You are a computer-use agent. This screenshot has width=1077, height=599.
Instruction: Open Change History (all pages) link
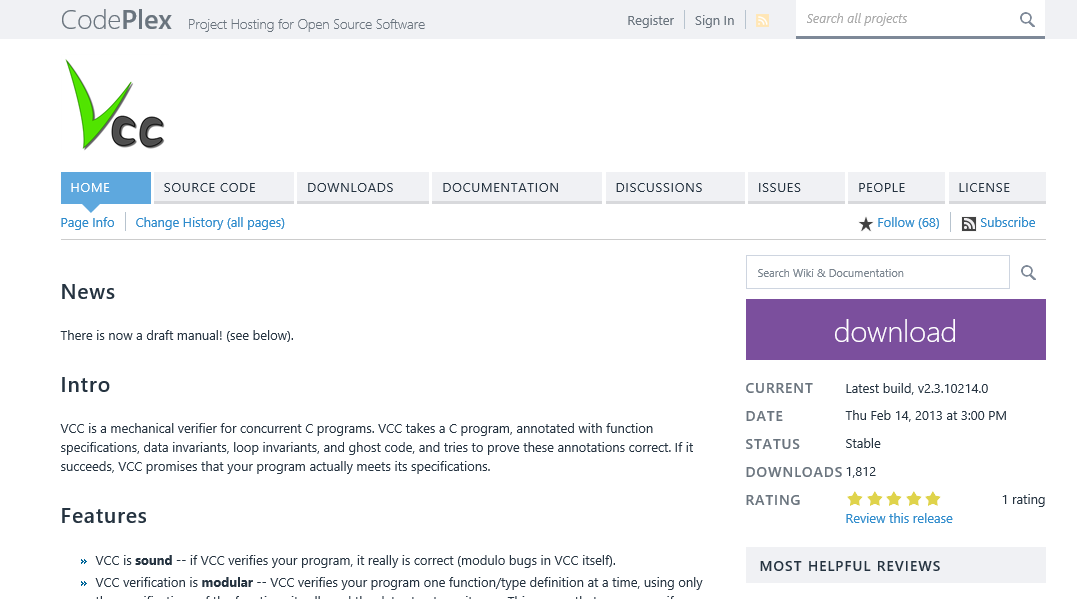coord(210,223)
